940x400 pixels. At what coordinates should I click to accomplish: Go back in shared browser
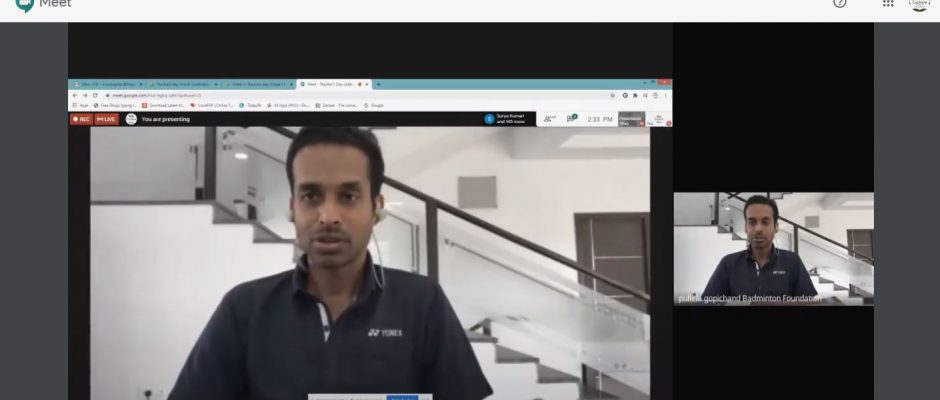click(75, 95)
